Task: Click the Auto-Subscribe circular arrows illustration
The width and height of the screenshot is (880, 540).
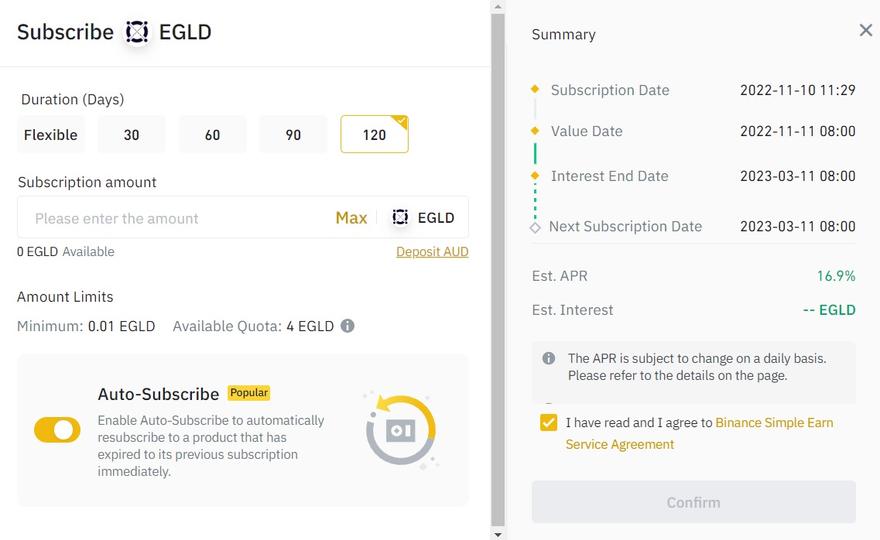Action: coord(401,430)
